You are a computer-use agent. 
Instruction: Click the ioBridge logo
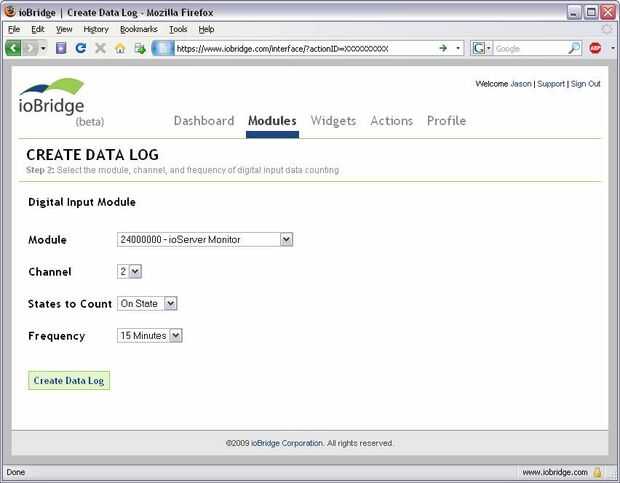coord(51,97)
